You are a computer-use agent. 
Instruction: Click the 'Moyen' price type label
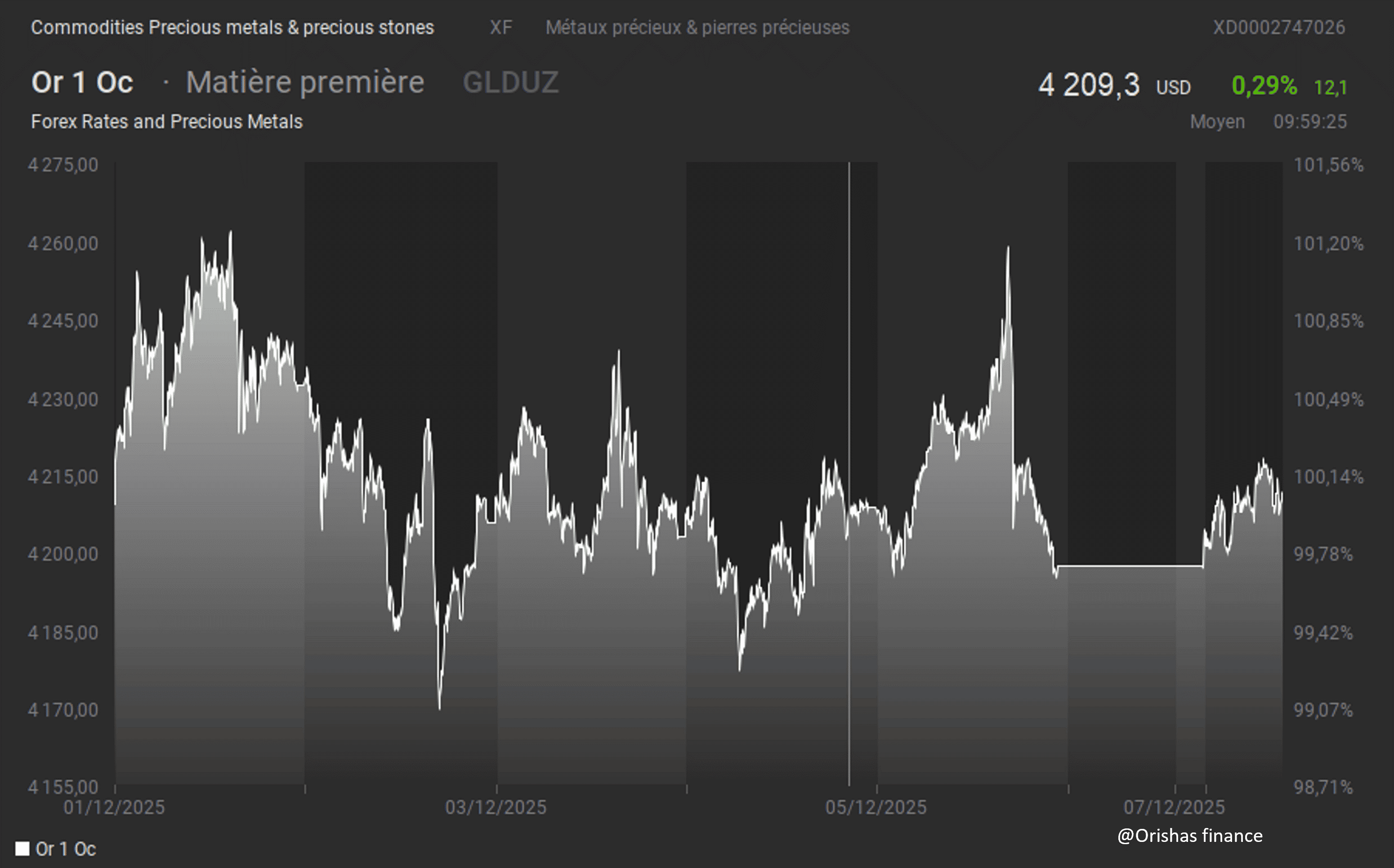point(1217,121)
